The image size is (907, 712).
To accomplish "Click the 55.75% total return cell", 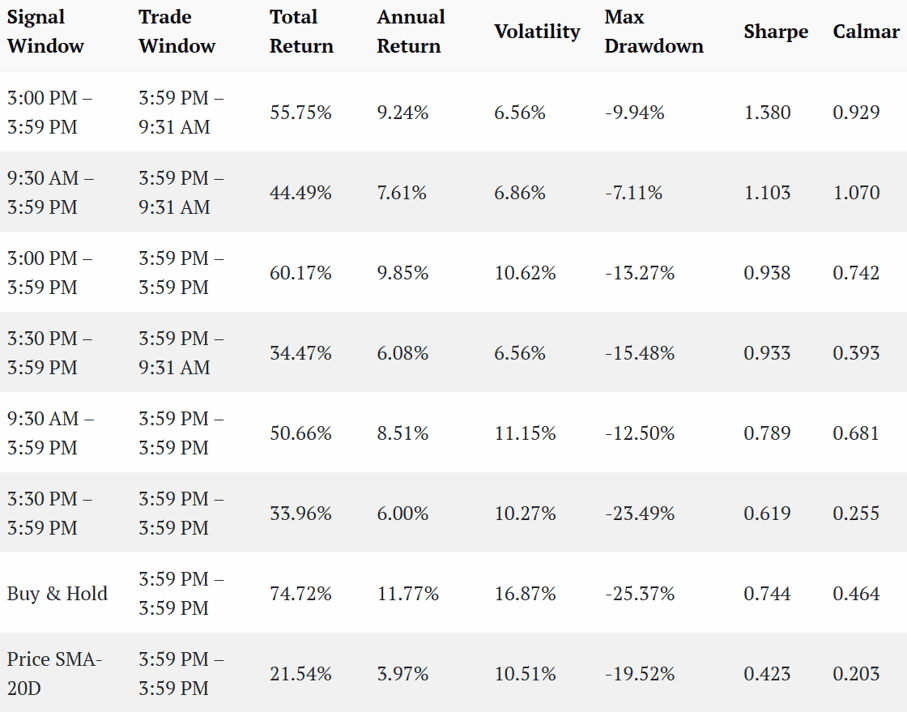I will click(x=300, y=112).
